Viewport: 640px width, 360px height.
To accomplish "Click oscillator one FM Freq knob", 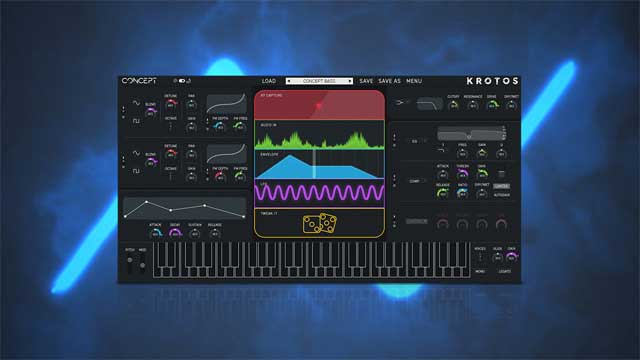I will click(x=240, y=127).
